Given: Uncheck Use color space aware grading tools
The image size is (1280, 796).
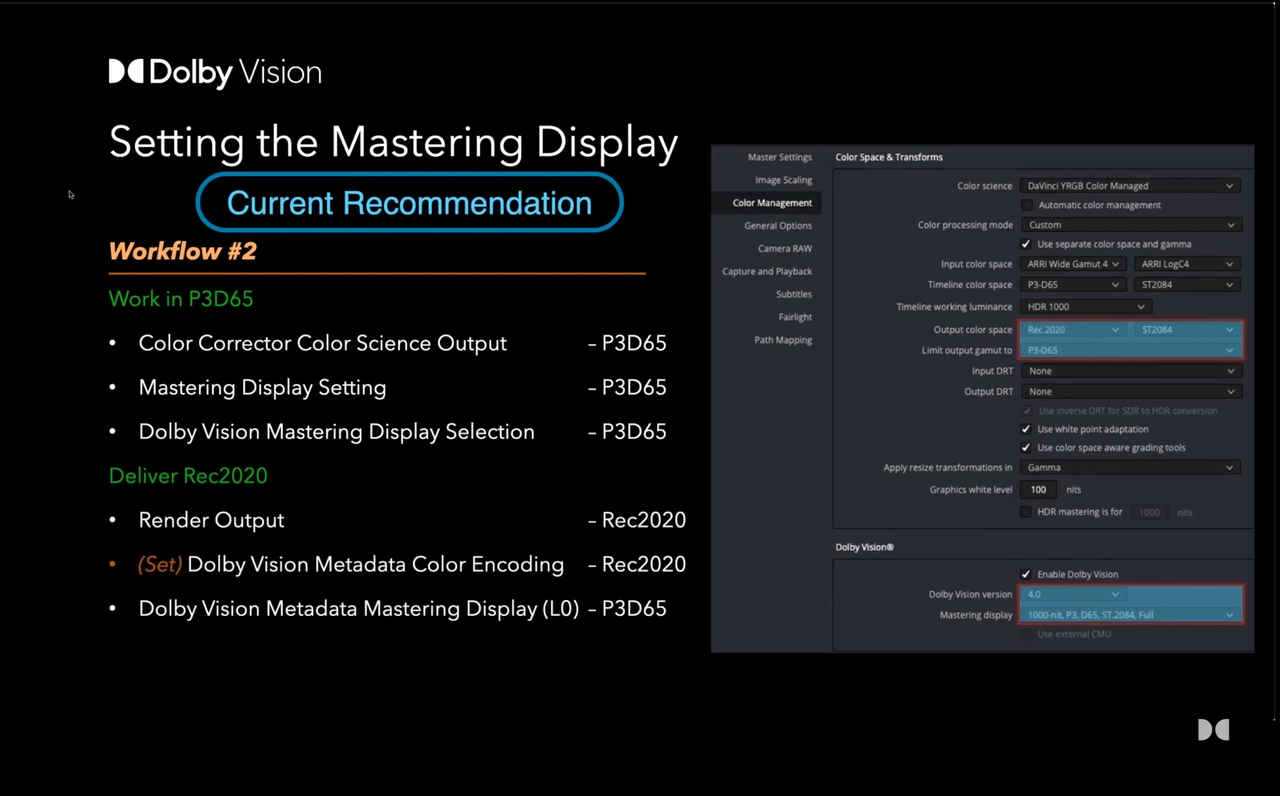Looking at the screenshot, I should coord(1026,448).
